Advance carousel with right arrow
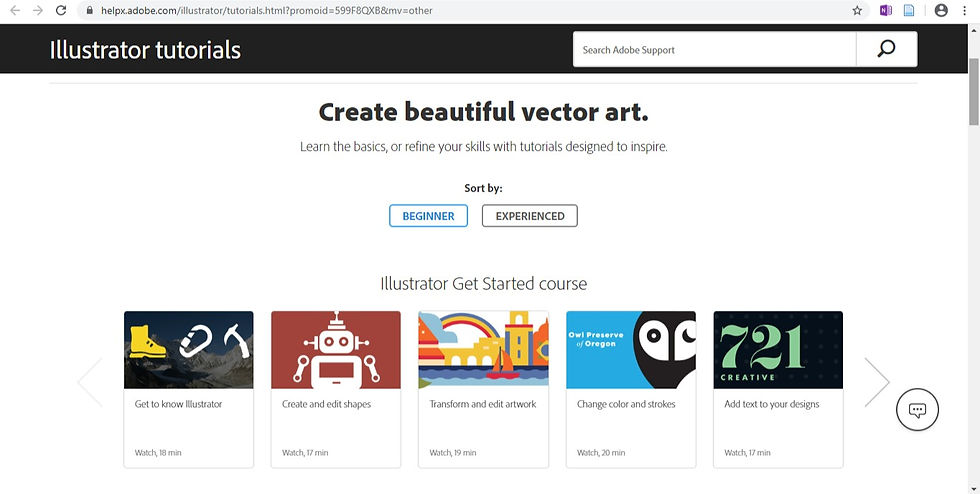The width and height of the screenshot is (980, 494). tap(876, 382)
